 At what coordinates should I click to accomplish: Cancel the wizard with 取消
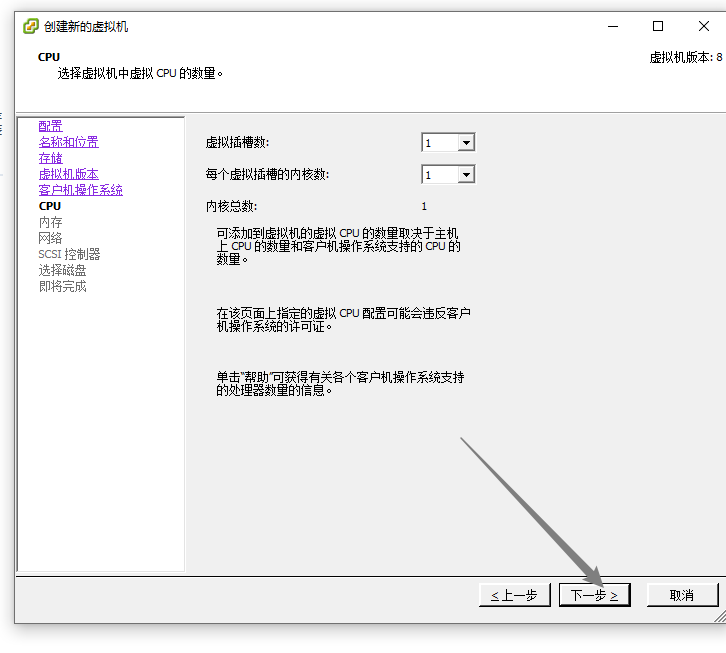(x=682, y=595)
